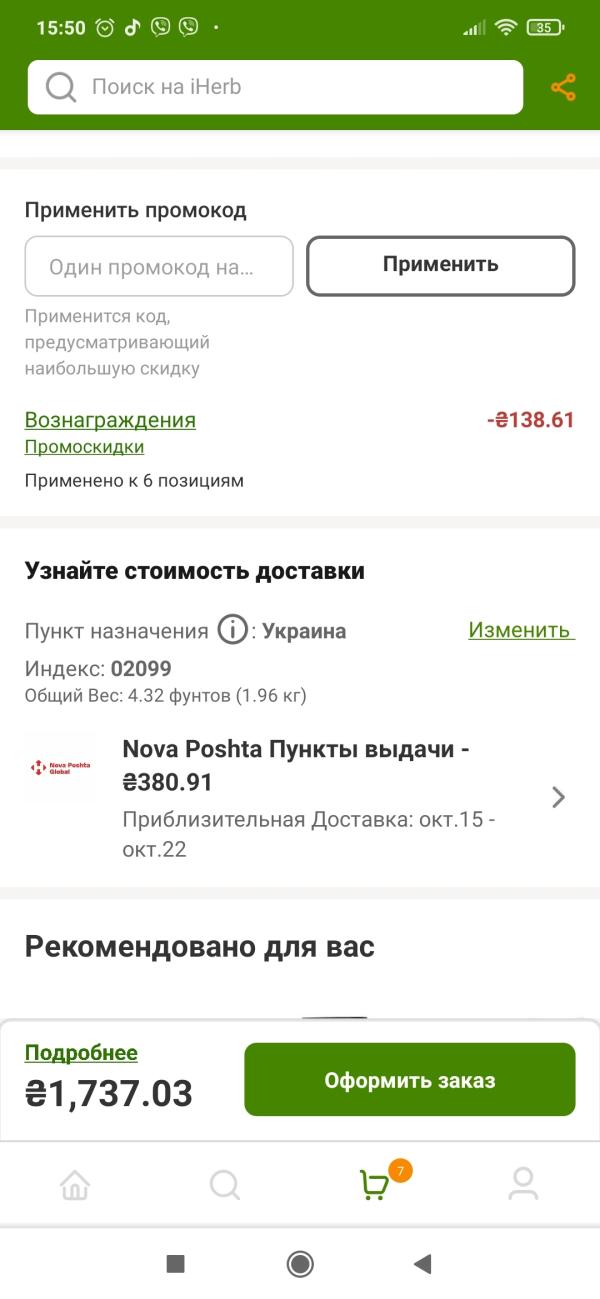Tap the Android back navigation triangle
The height and width of the screenshot is (1299, 600).
tap(422, 1264)
